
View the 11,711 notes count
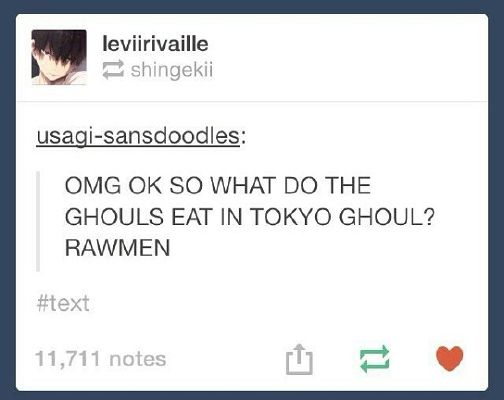(x=100, y=359)
